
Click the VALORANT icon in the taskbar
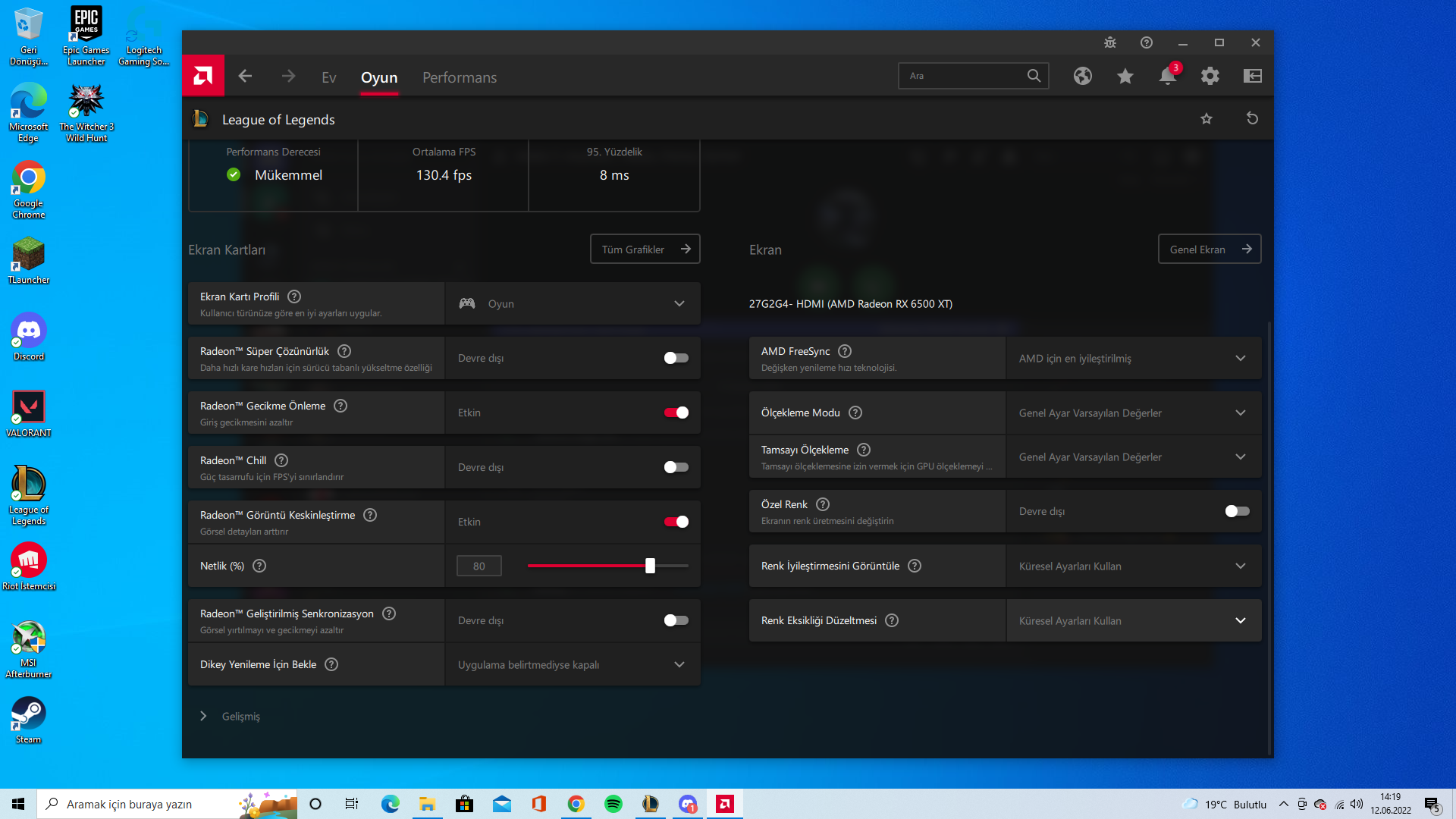[29, 409]
